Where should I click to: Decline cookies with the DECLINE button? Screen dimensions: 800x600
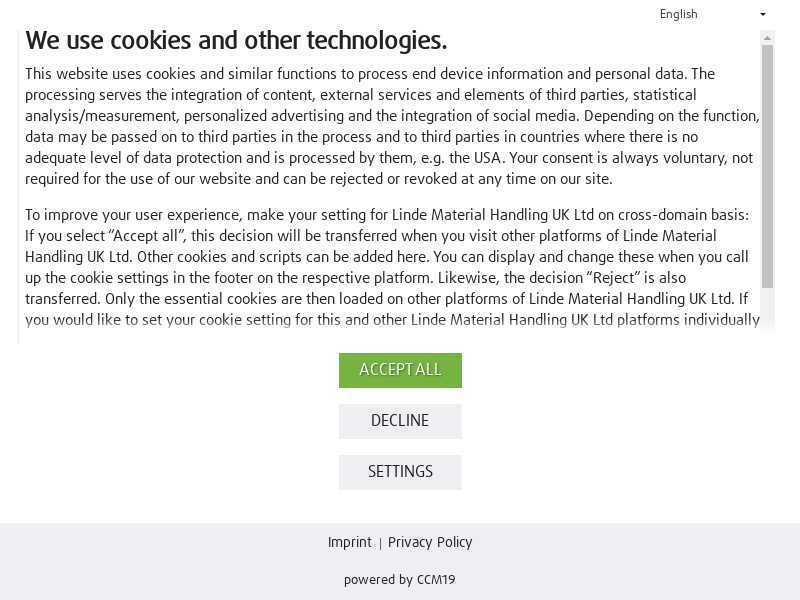coord(400,421)
